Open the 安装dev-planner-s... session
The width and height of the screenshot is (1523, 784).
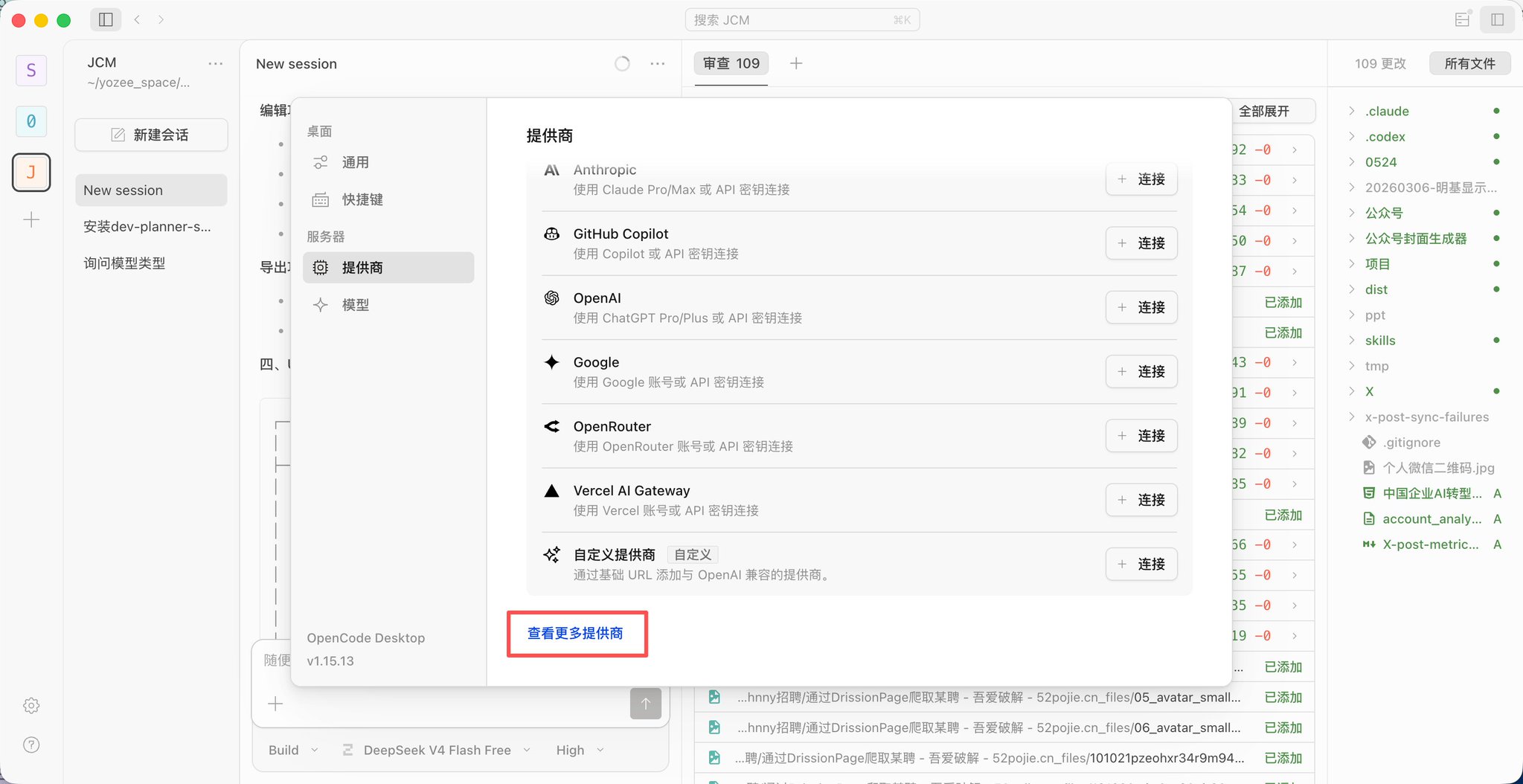[151, 227]
